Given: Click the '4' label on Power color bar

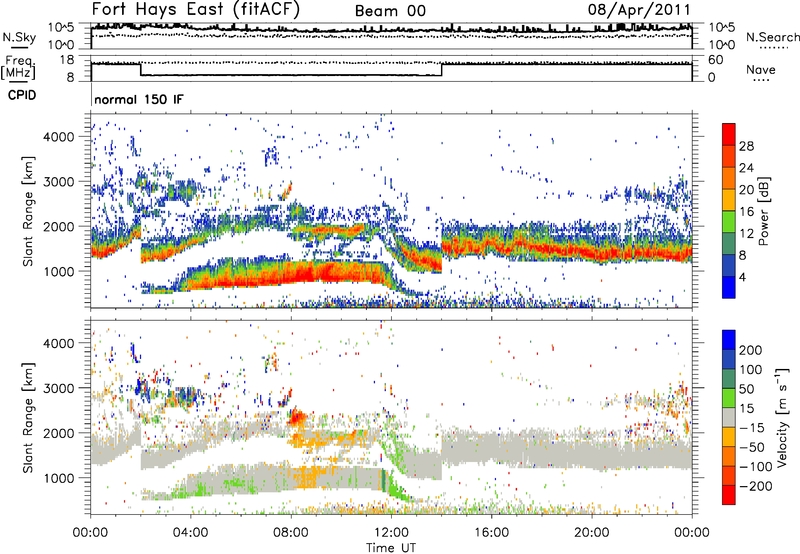Looking at the screenshot, I should [x=743, y=278].
